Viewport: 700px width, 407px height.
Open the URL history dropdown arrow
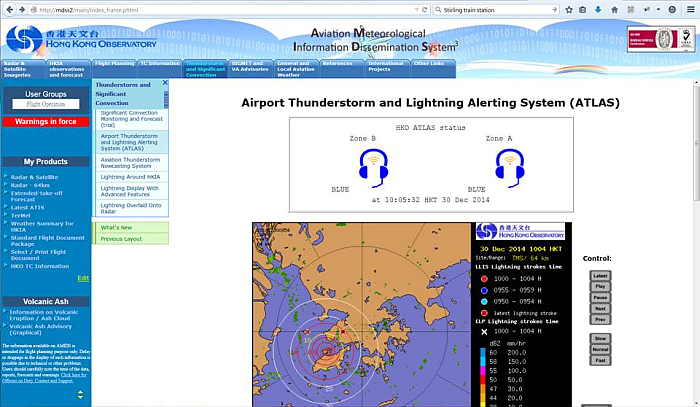417,9
